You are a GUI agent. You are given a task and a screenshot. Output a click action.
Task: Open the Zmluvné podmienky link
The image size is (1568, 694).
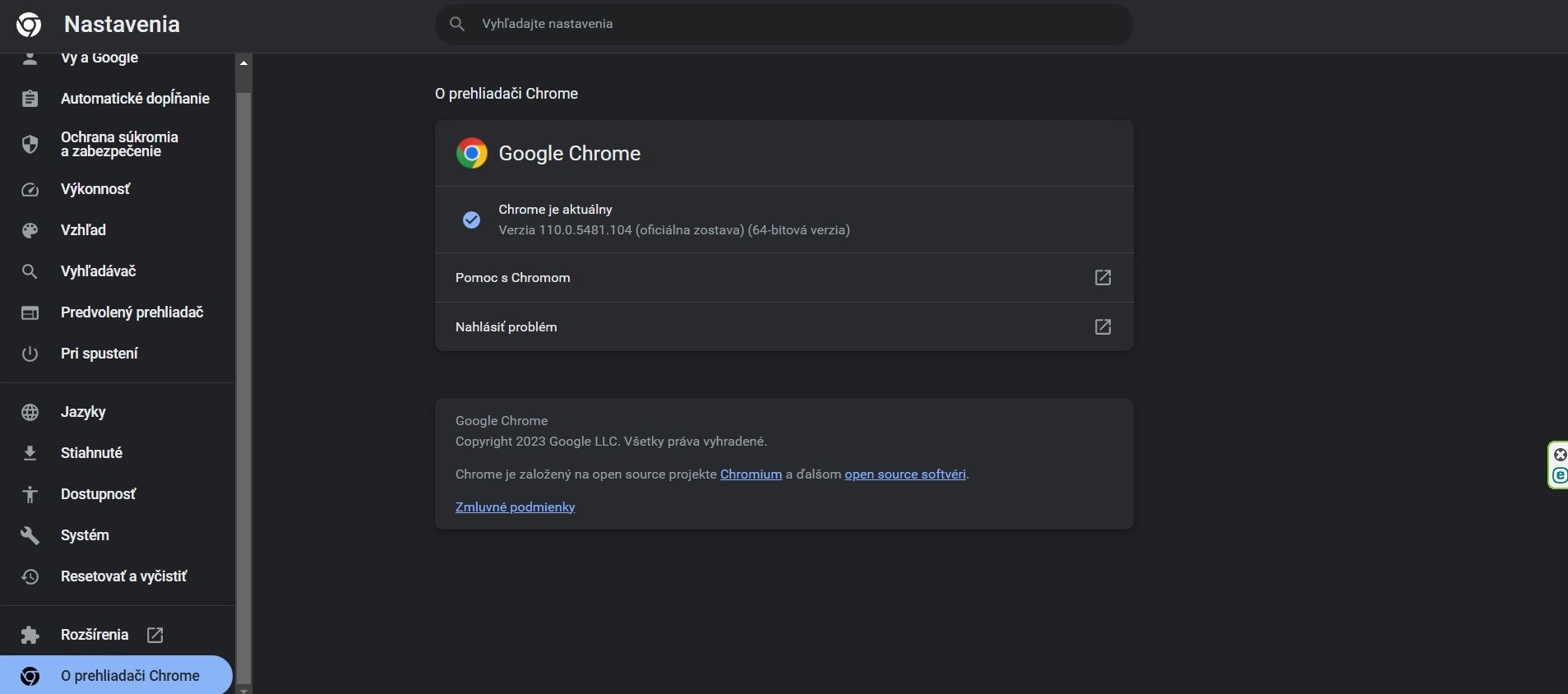tap(515, 507)
